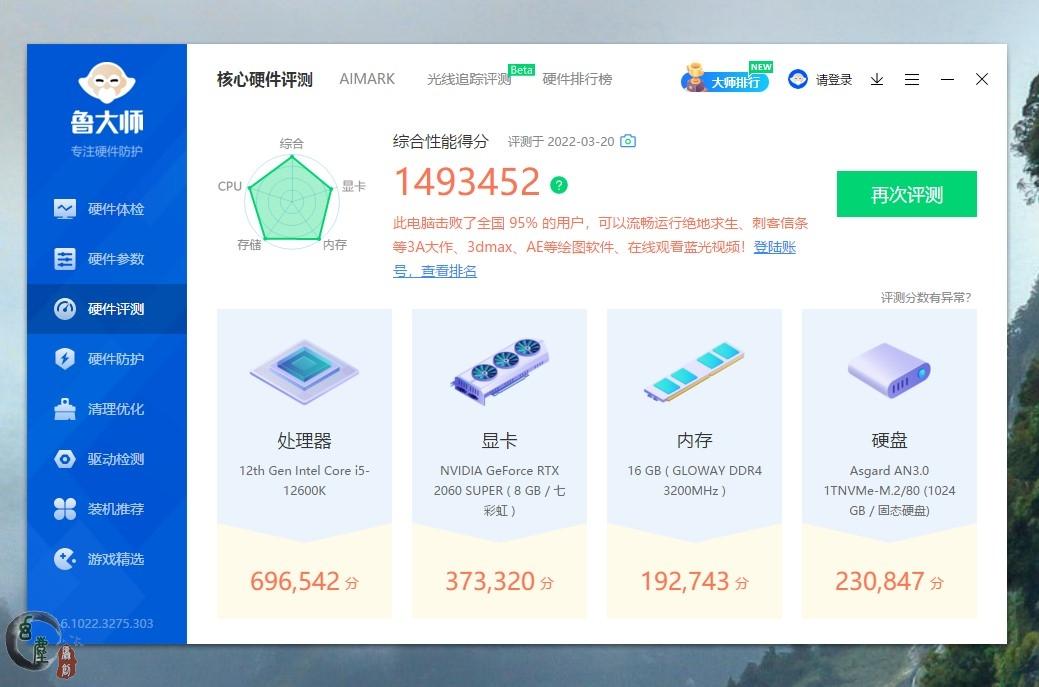Switch to 硬件排行榜 tab
Image resolution: width=1039 pixels, height=687 pixels.
click(577, 79)
